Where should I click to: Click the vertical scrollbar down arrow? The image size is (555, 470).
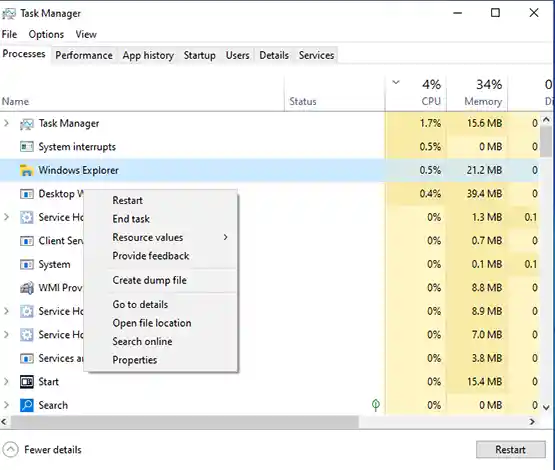point(547,407)
